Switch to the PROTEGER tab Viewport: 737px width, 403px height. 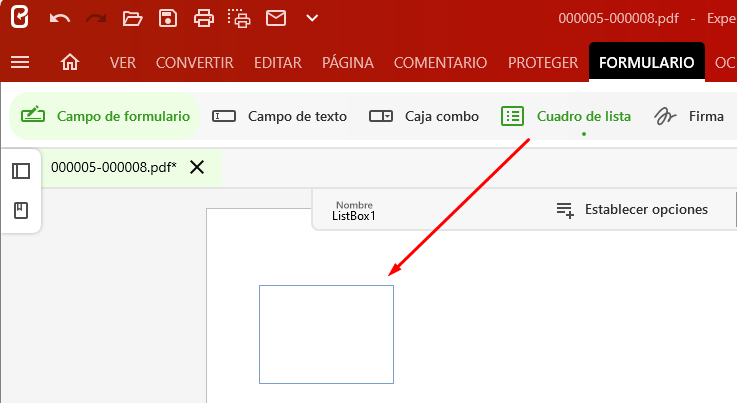(x=543, y=63)
